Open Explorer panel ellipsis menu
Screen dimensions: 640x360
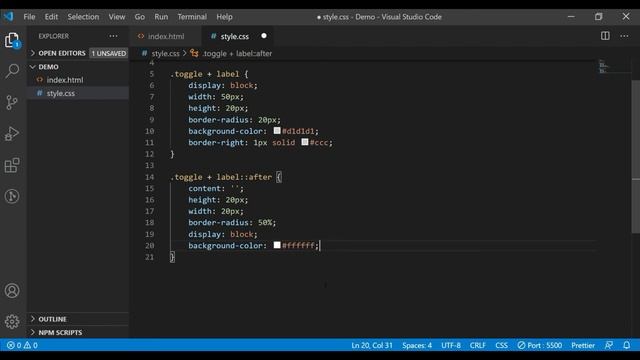coord(113,36)
